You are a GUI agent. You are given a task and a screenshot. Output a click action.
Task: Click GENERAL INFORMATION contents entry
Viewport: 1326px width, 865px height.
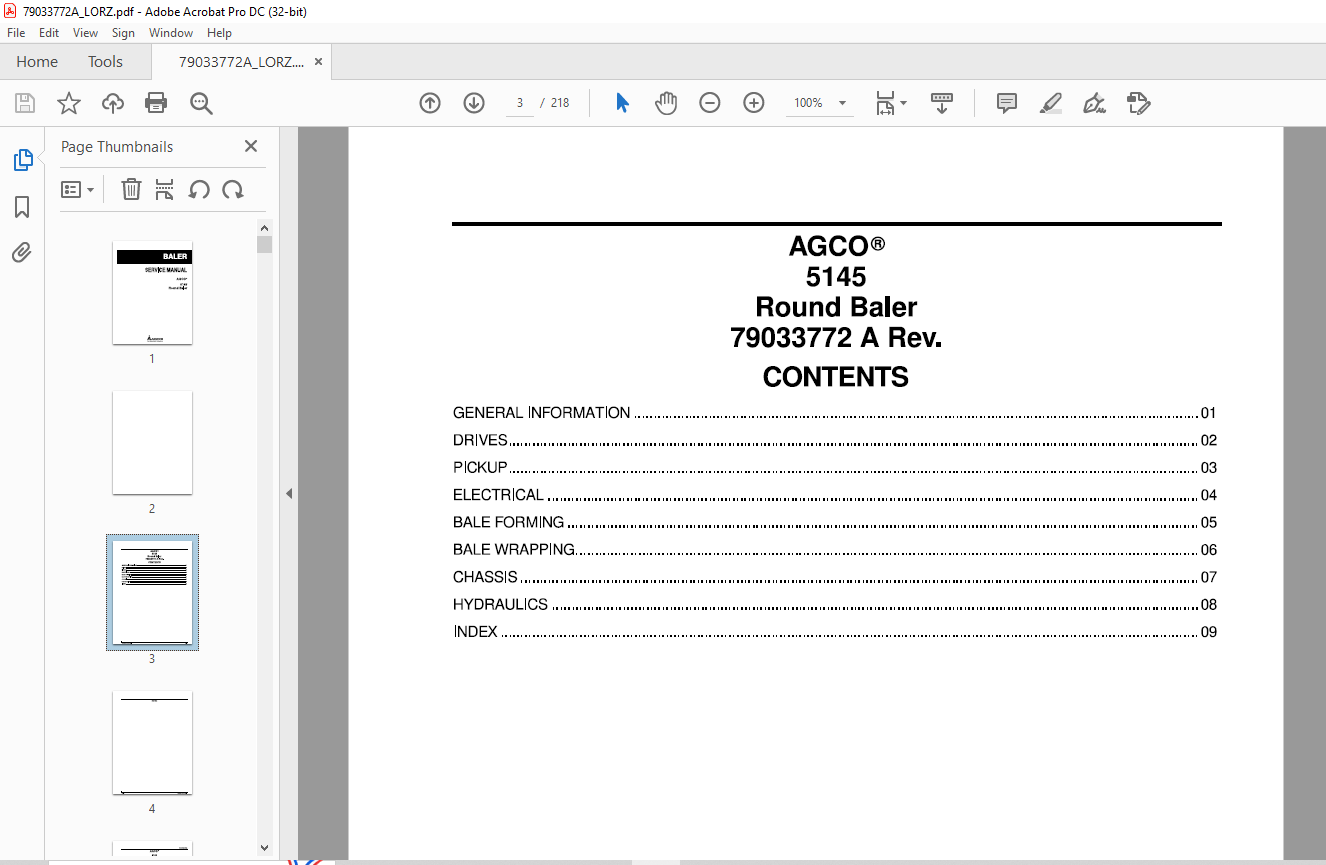click(x=834, y=413)
